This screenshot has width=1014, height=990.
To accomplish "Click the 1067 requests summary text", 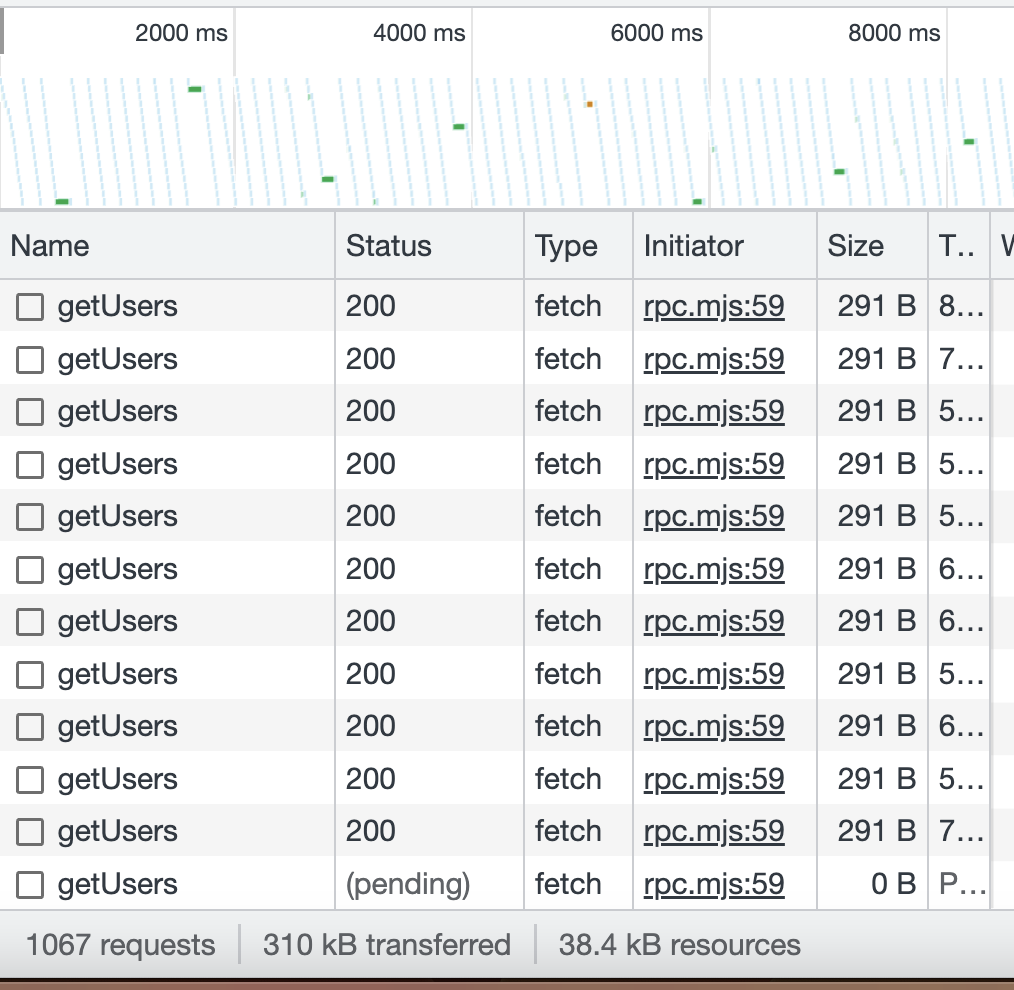I will (119, 944).
